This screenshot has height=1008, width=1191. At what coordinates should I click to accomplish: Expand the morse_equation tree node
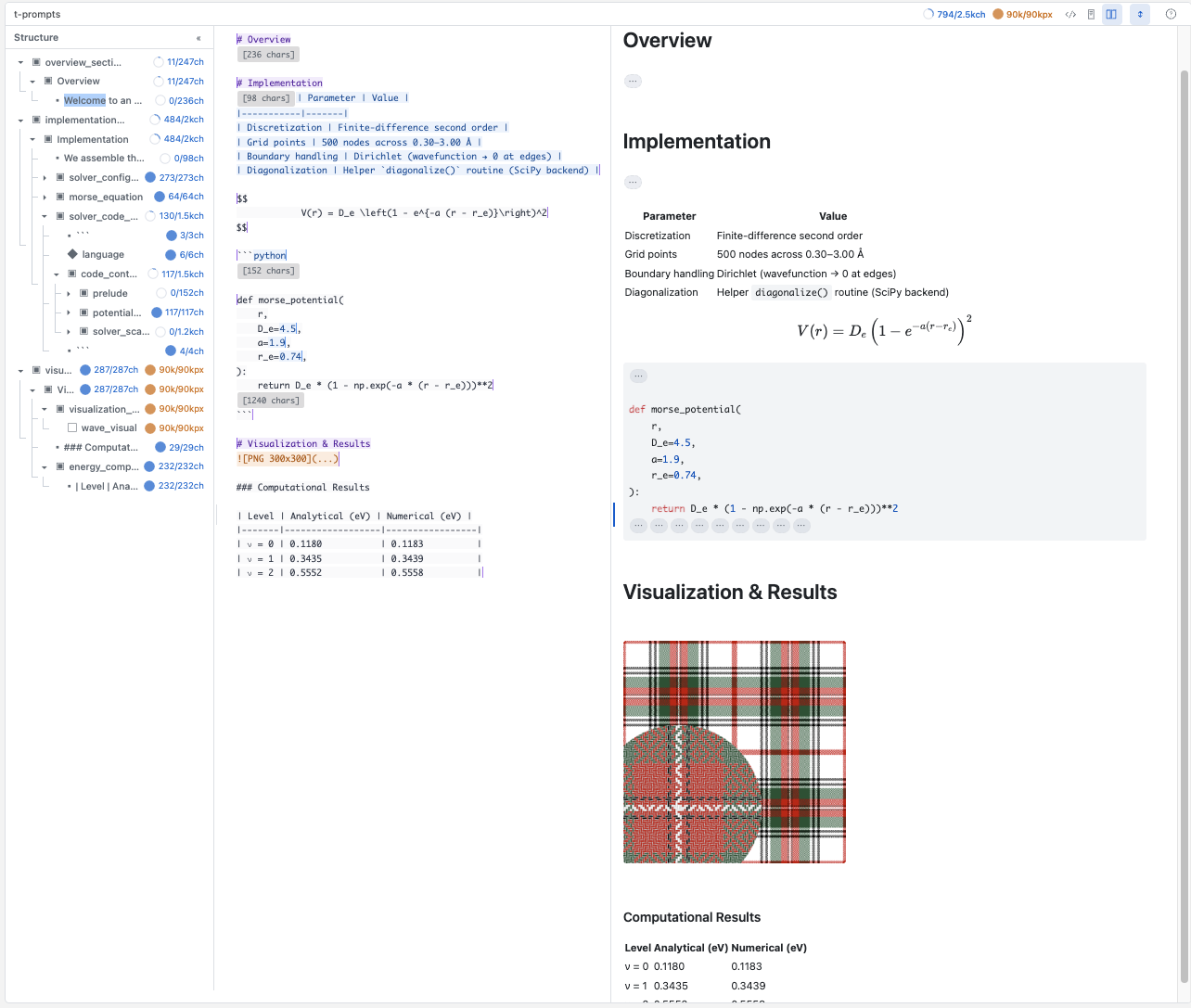coord(45,198)
